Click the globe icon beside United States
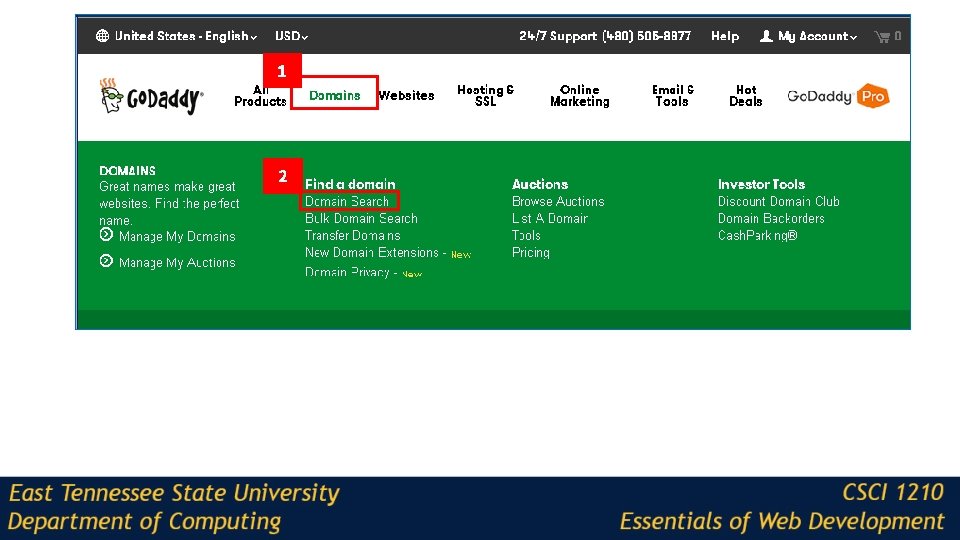Viewport: 960px width, 540px height. pos(102,36)
